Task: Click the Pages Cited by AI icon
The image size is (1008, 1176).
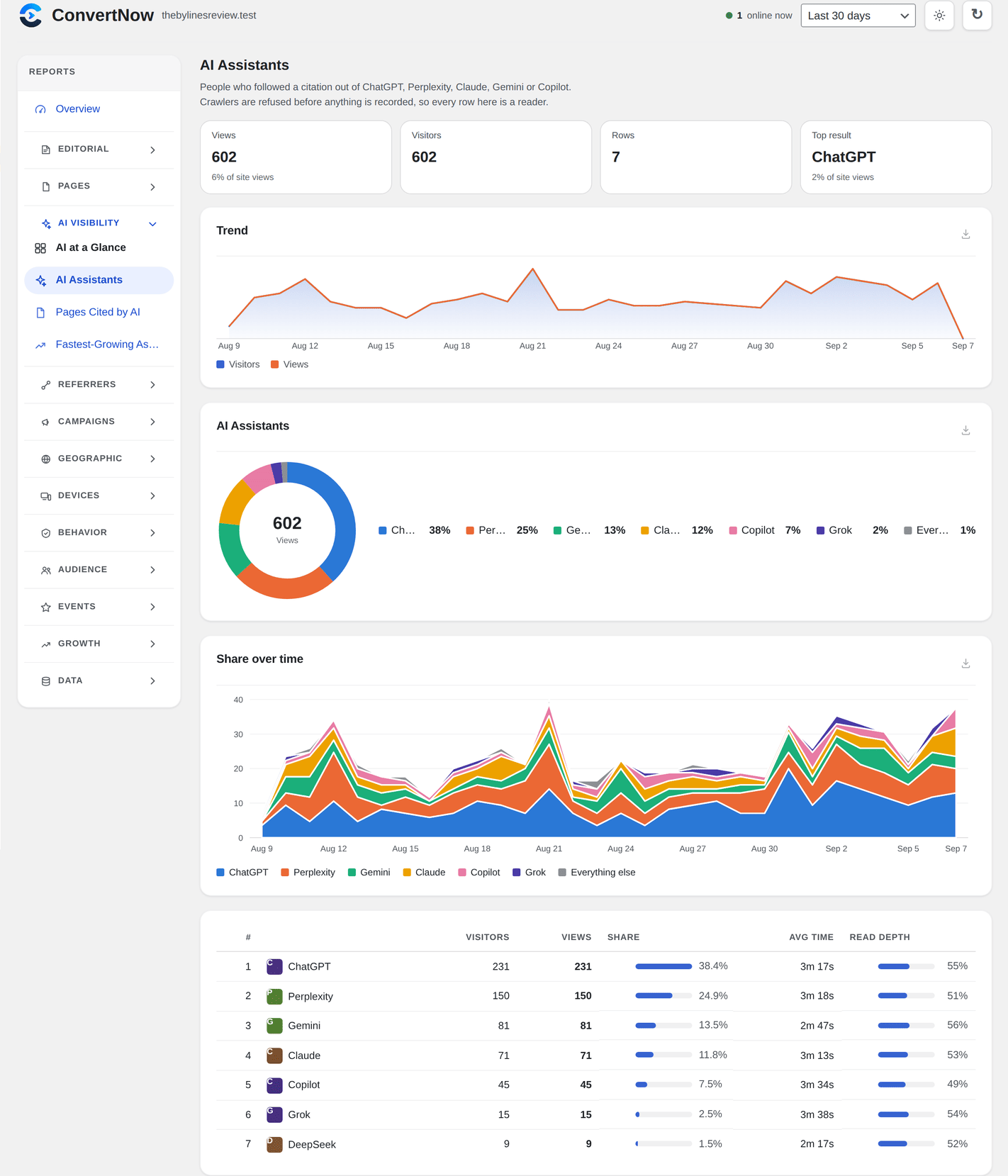Action: pos(40,313)
